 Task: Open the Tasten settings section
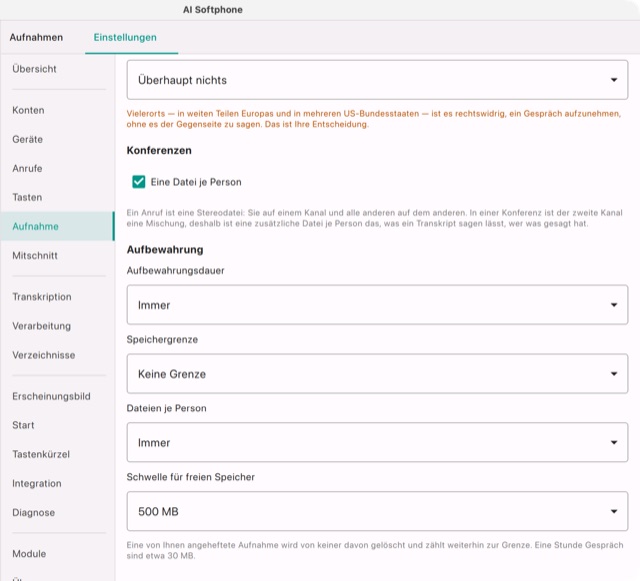[x=57, y=197]
